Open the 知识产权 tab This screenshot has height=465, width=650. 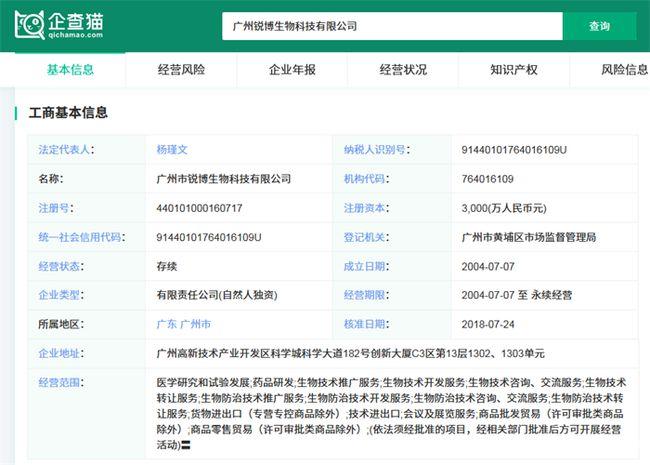click(514, 70)
